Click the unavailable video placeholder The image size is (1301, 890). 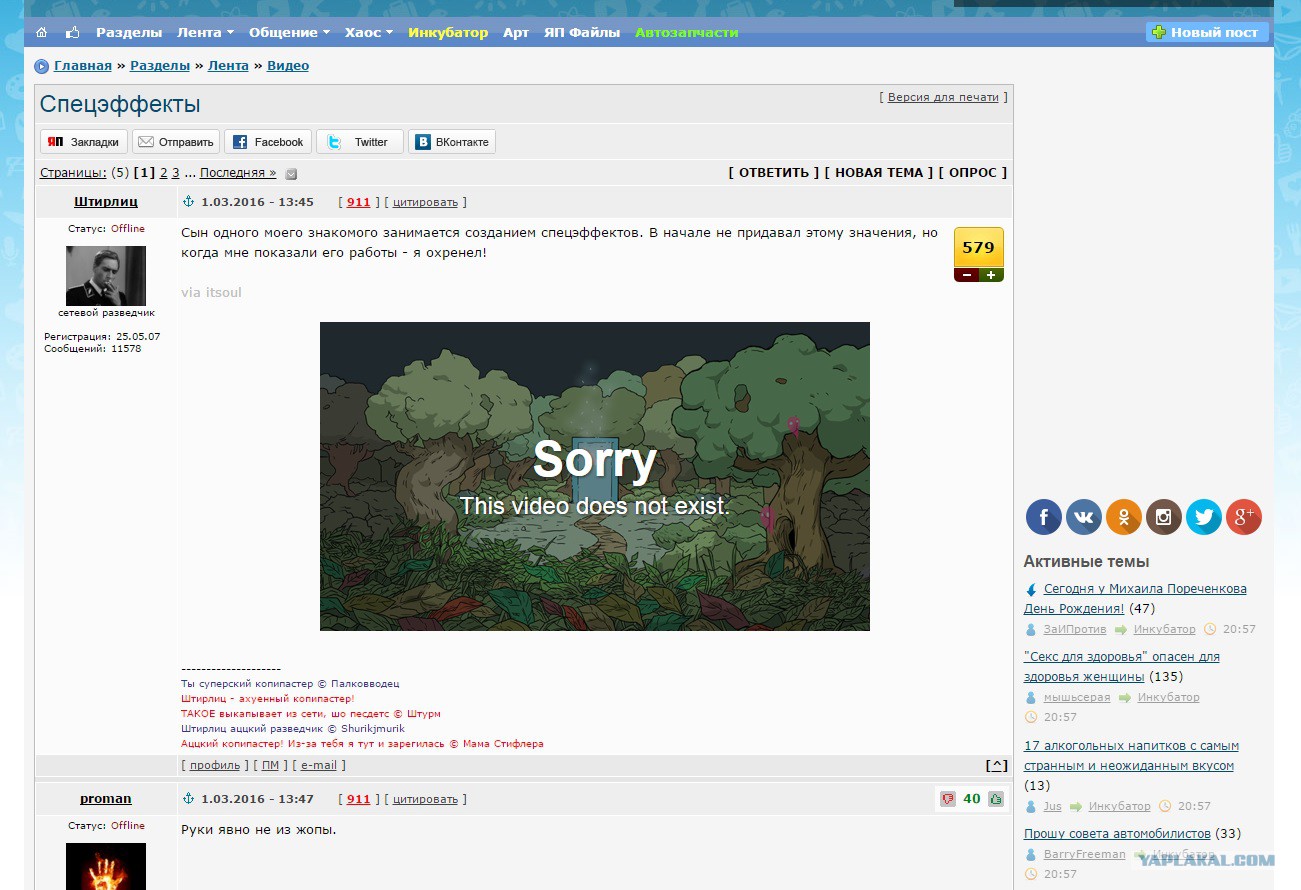click(x=595, y=476)
